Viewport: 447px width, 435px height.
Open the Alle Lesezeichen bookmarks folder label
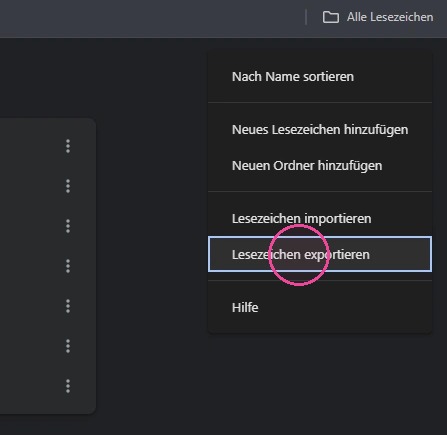click(x=390, y=17)
